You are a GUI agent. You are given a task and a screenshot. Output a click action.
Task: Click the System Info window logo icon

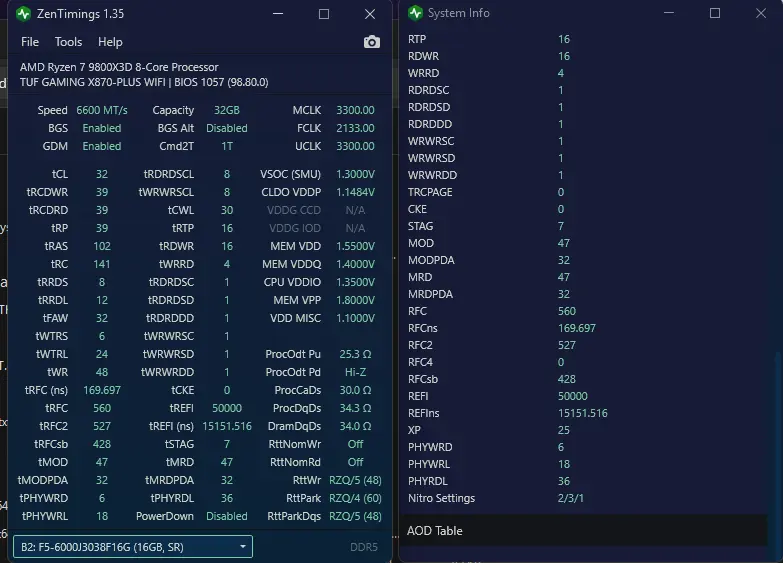415,13
